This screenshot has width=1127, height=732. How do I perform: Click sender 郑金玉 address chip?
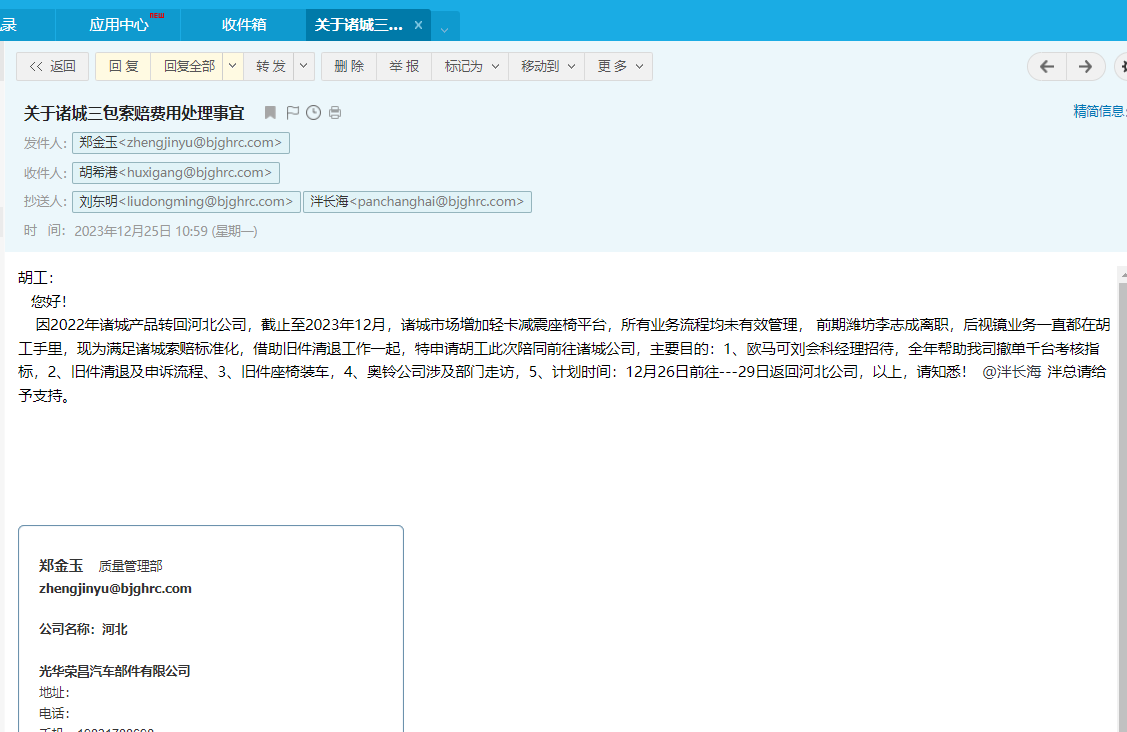click(180, 143)
